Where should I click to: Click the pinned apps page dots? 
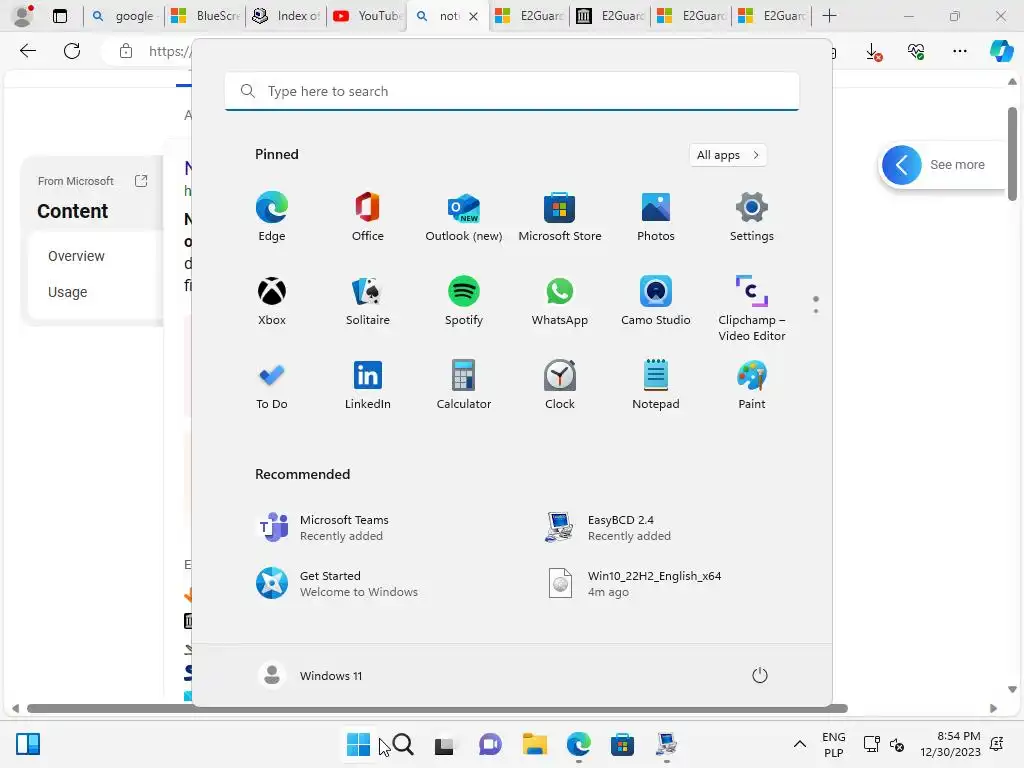point(816,305)
